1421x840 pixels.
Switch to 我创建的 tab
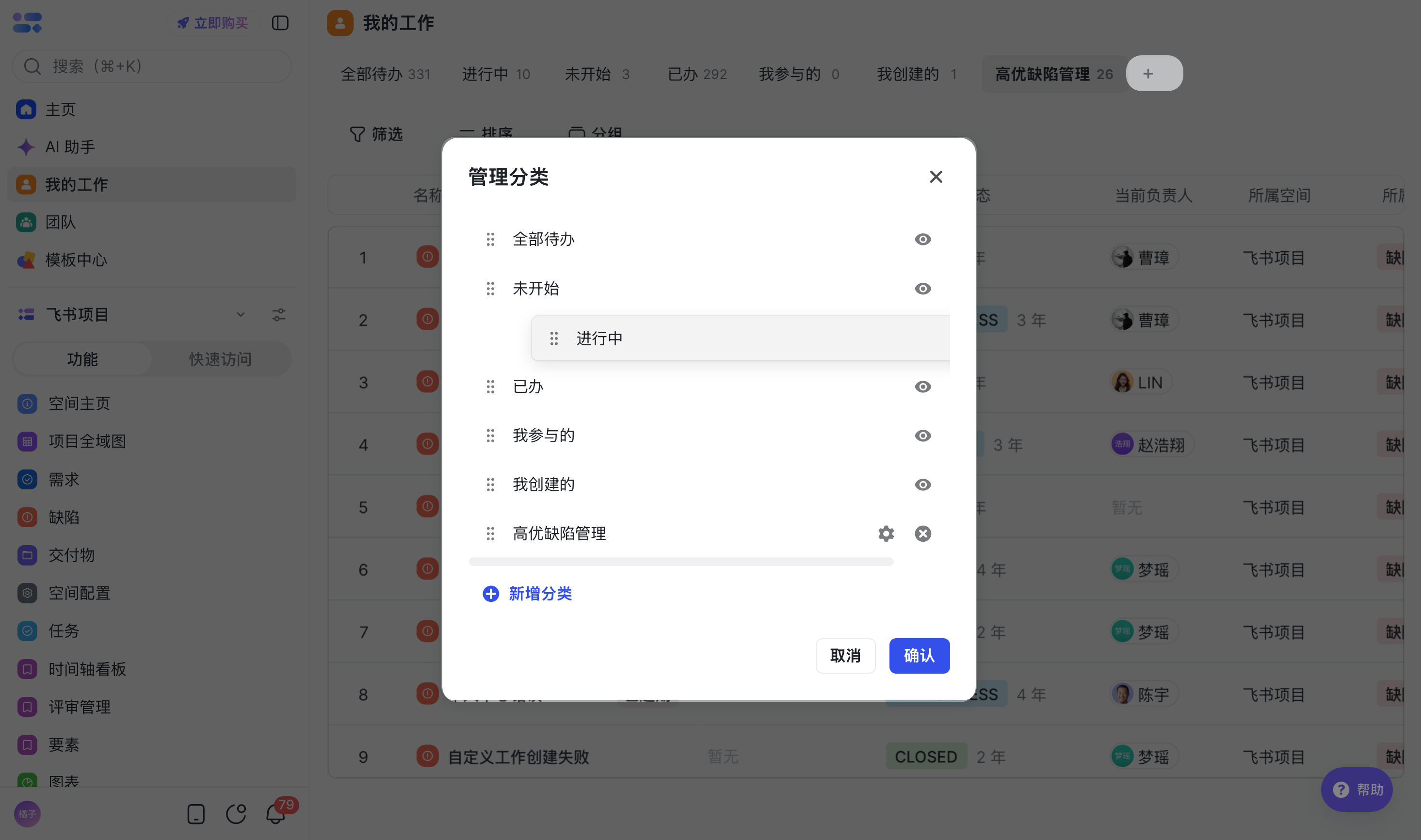pos(917,74)
